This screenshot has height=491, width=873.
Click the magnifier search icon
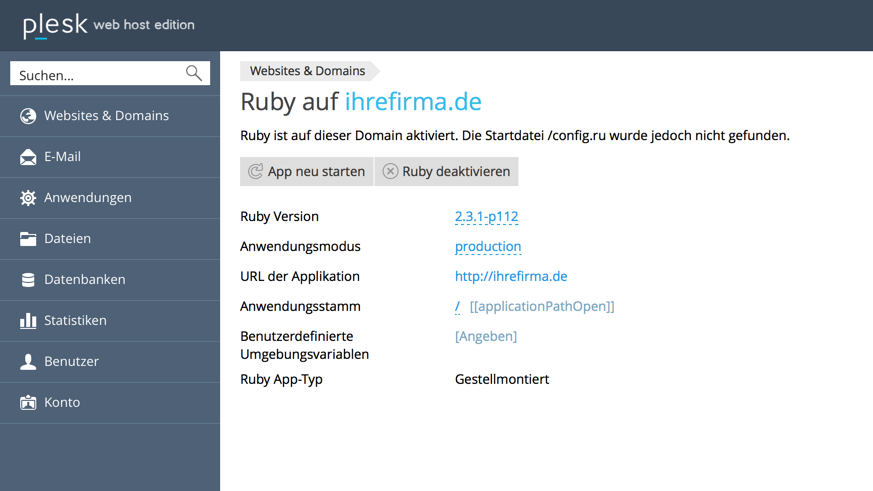click(x=194, y=74)
